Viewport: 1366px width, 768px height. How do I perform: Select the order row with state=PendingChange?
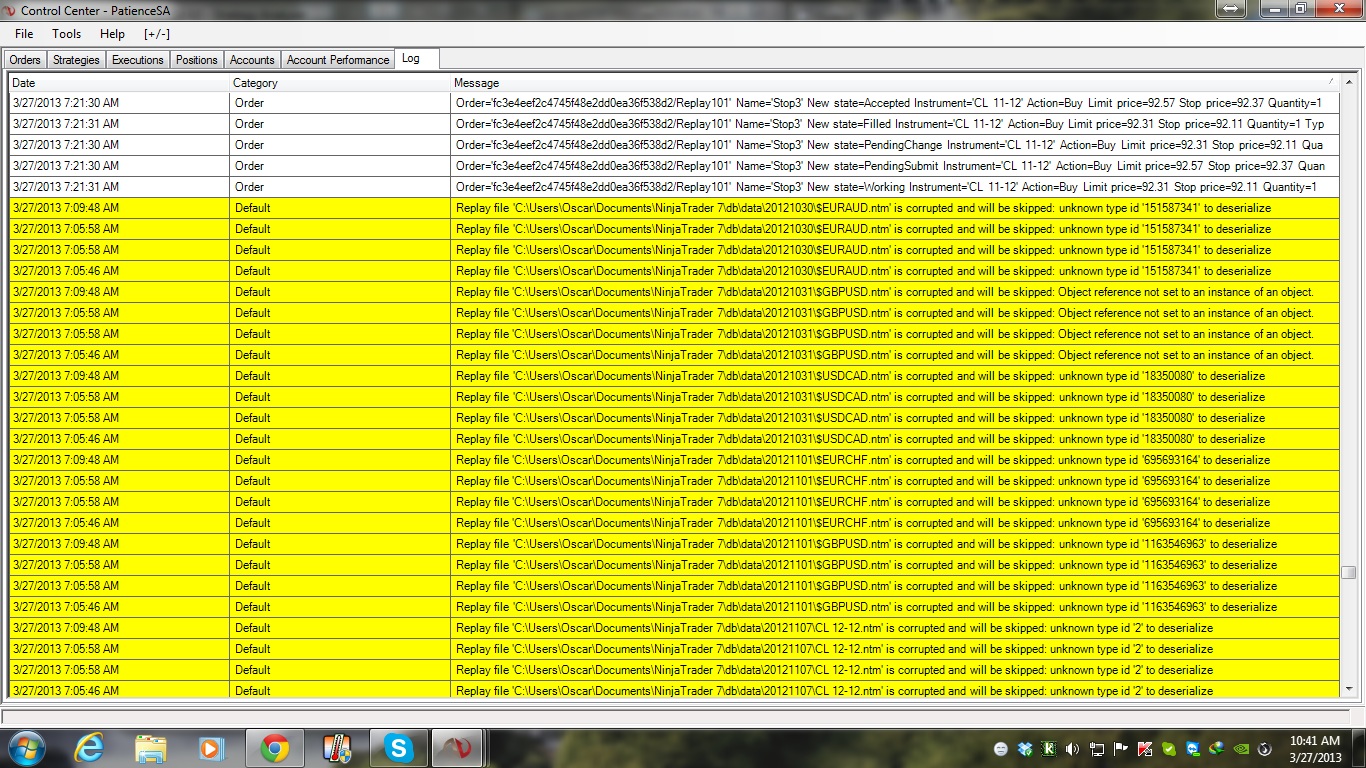[x=674, y=145]
